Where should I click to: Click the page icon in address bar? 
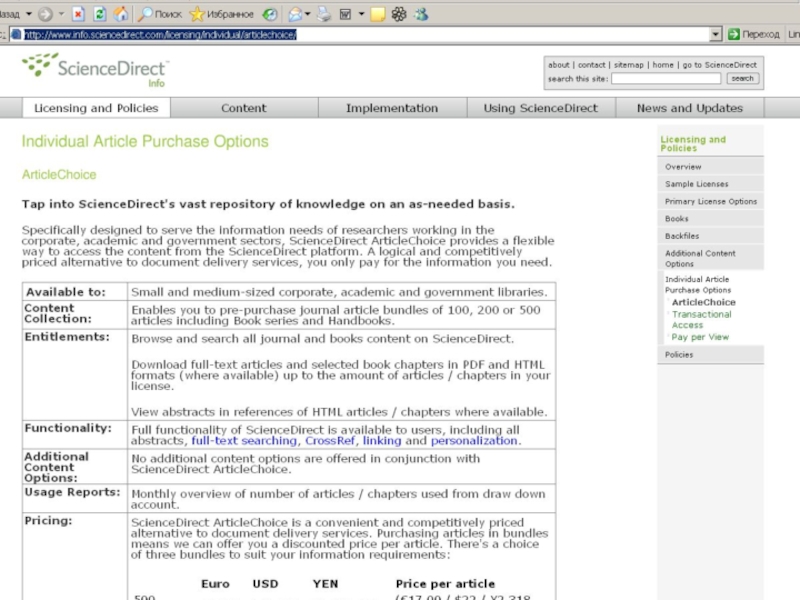click(16, 34)
